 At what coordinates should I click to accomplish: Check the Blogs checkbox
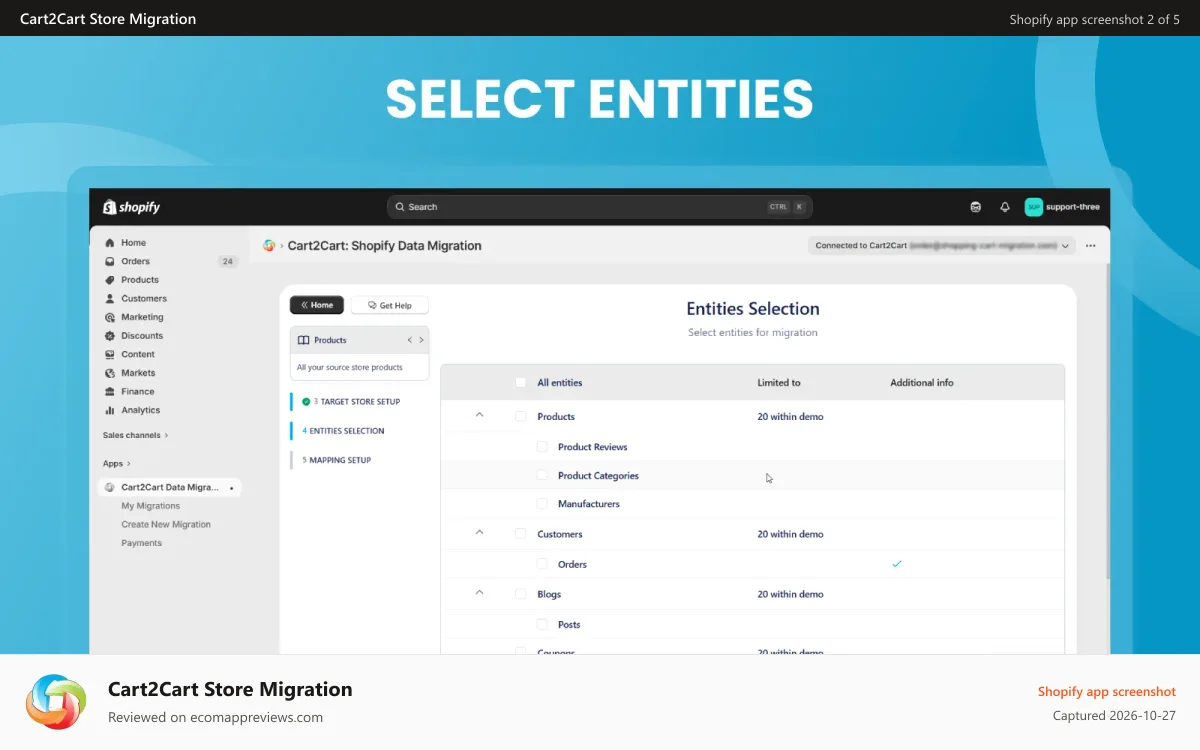pos(520,594)
